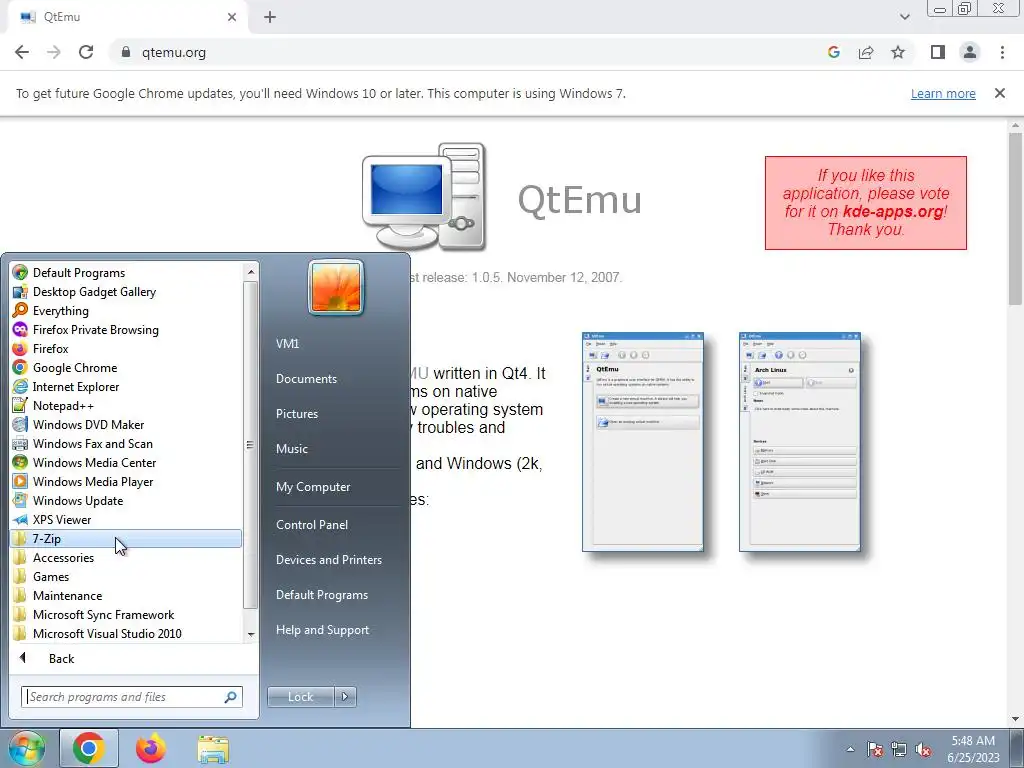Viewport: 1024px width, 768px height.
Task: Click the programs list scroll down arrow
Action: (x=251, y=635)
